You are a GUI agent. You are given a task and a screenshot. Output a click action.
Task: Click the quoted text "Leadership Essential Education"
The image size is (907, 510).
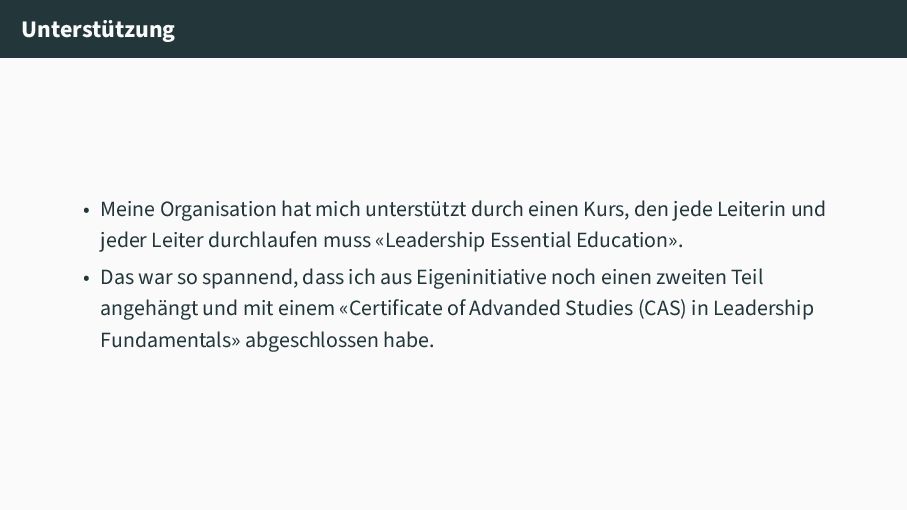[x=526, y=240]
